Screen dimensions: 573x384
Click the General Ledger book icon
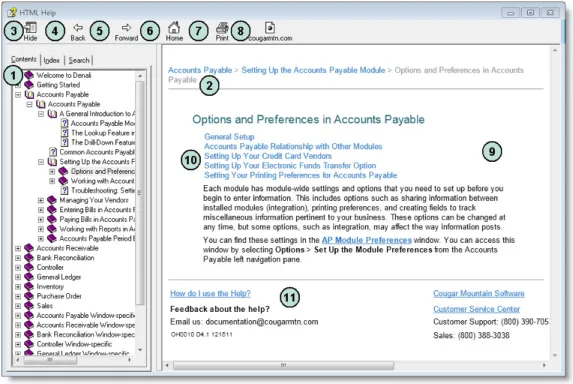pos(29,277)
